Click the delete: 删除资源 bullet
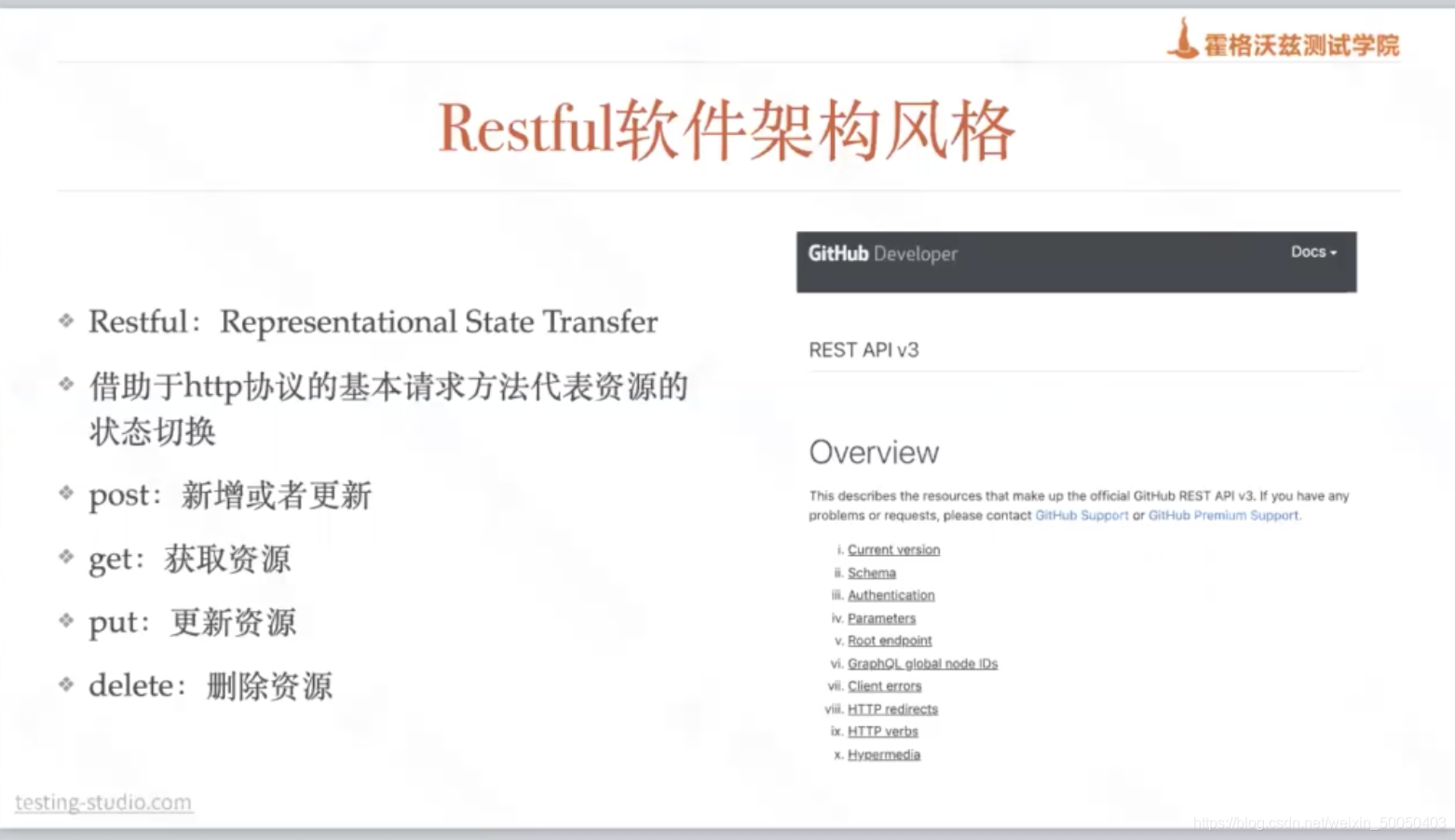Viewport: 1455px width, 840px height. pyautogui.click(x=211, y=686)
